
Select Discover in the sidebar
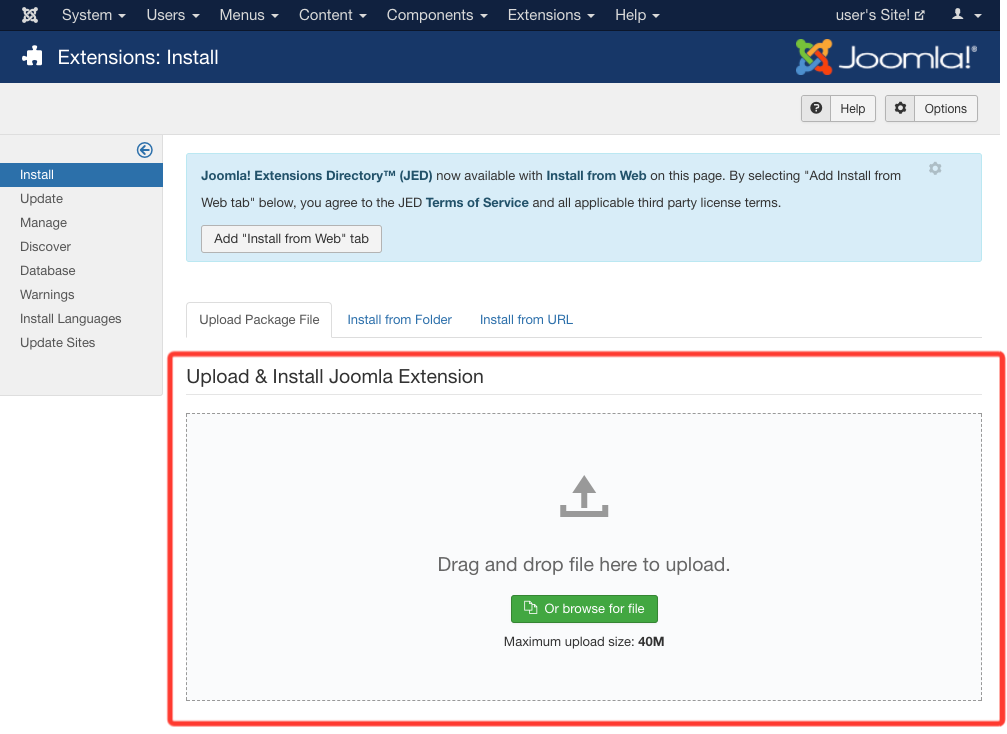pos(45,247)
